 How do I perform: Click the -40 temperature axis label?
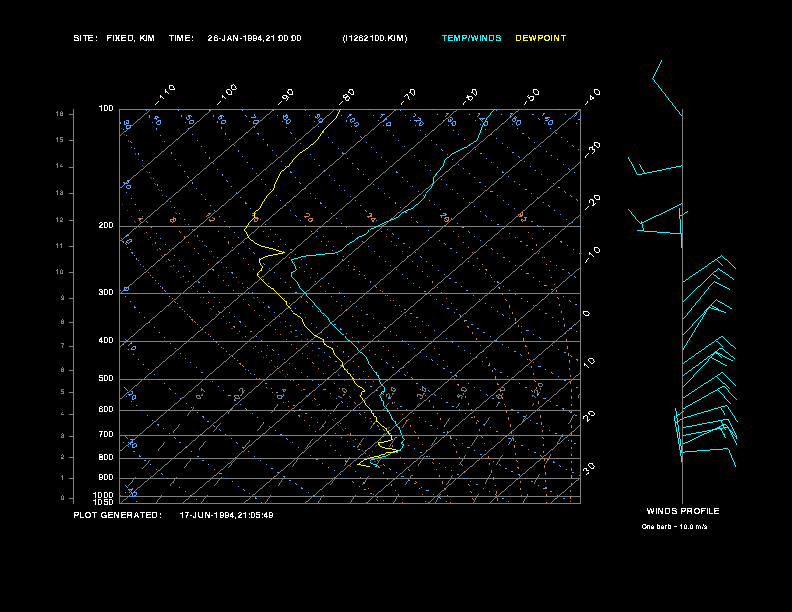point(592,97)
